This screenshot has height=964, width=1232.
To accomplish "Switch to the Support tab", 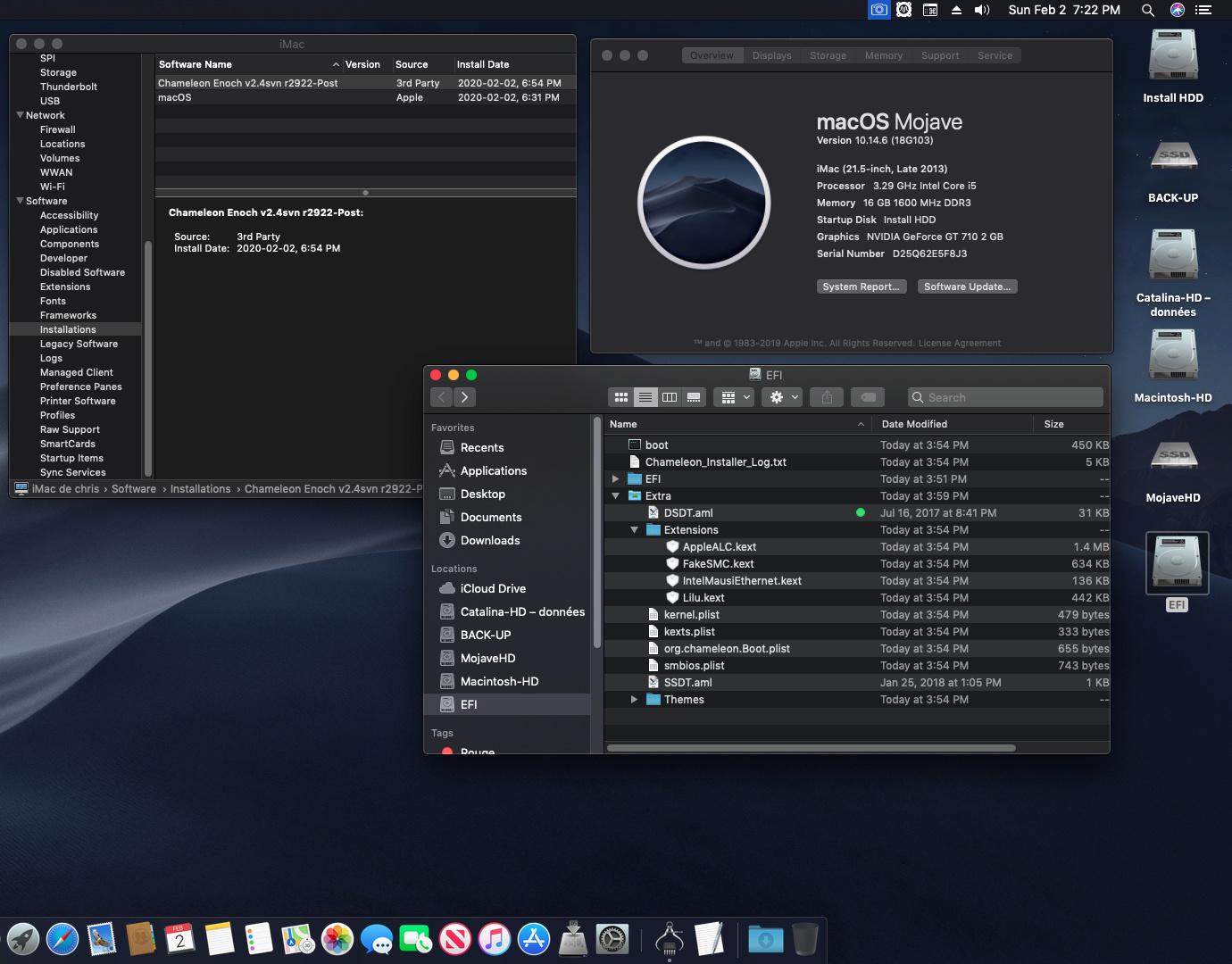I will pos(940,55).
